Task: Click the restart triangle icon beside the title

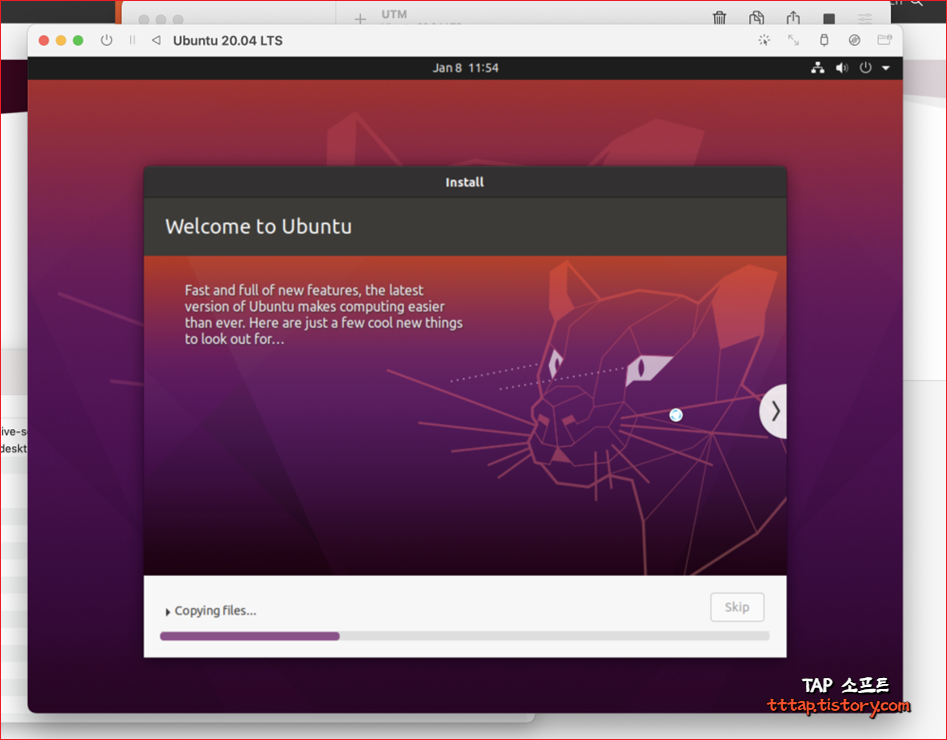Action: 156,40
